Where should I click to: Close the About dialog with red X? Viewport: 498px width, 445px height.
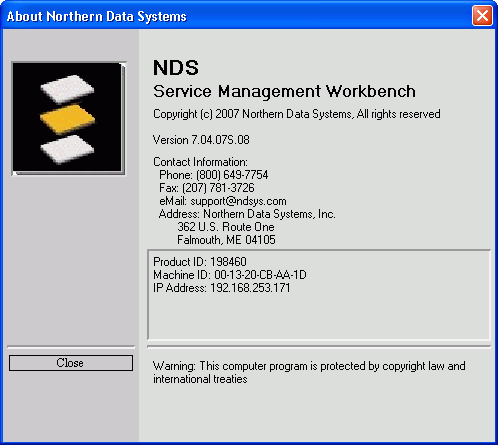click(482, 16)
